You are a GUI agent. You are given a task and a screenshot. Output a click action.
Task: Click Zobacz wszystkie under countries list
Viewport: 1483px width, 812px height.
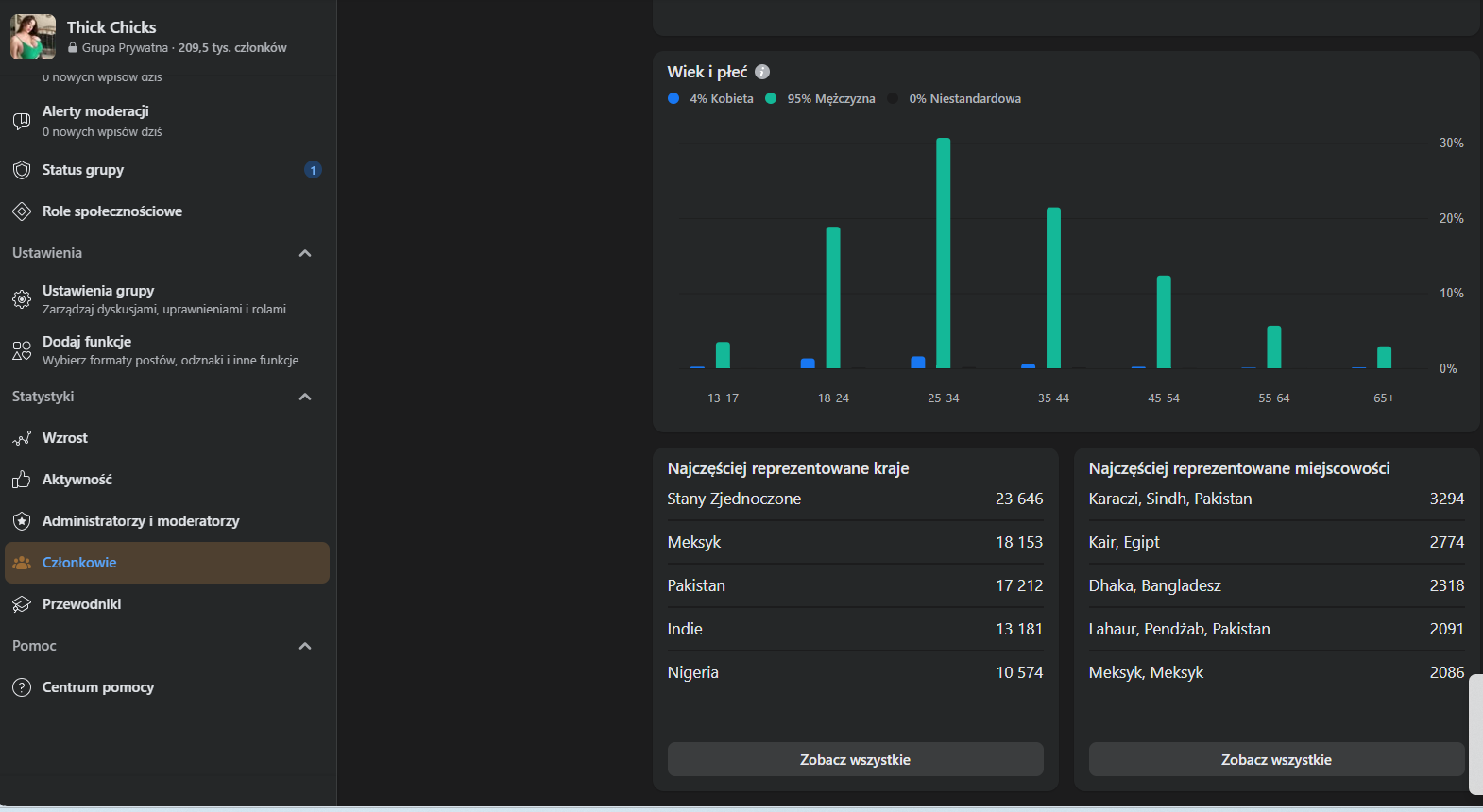tap(855, 759)
